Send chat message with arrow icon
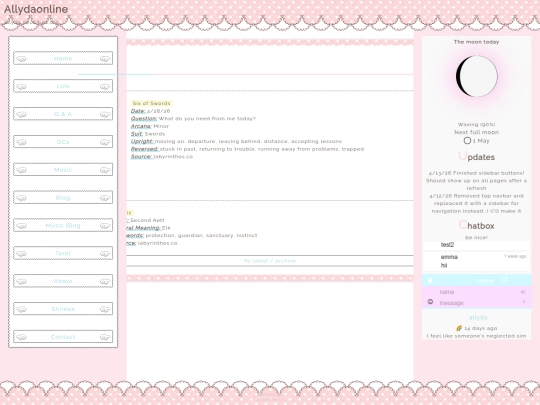This screenshot has height=405, width=540. coord(524,302)
